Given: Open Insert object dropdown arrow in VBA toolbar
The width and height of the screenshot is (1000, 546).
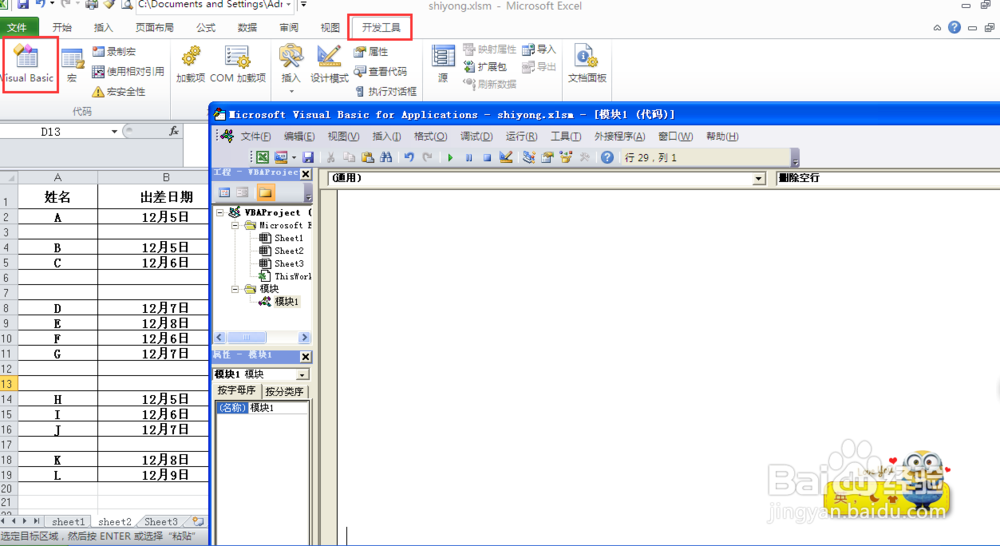Looking at the screenshot, I should [293, 157].
